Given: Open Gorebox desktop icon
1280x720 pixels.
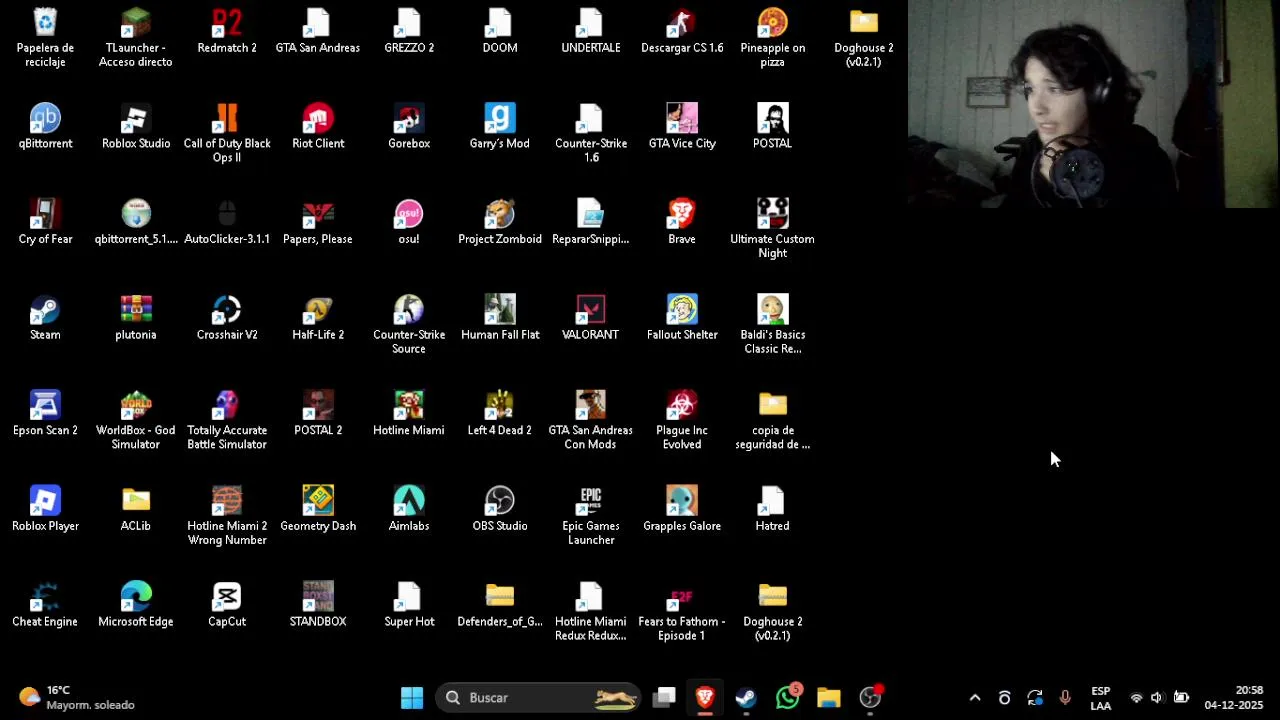Looking at the screenshot, I should 409,127.
